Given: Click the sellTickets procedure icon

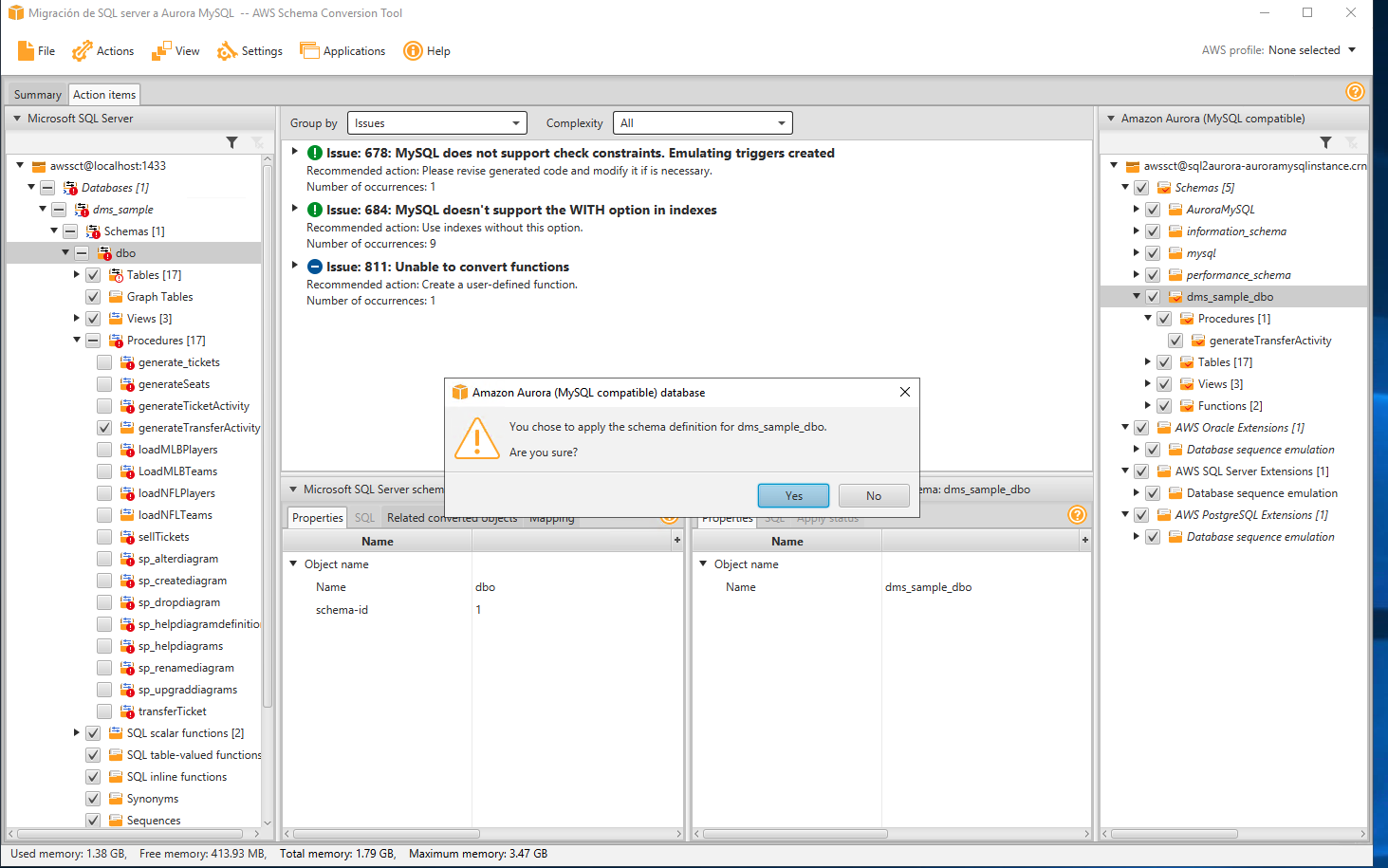Looking at the screenshot, I should pos(127,537).
